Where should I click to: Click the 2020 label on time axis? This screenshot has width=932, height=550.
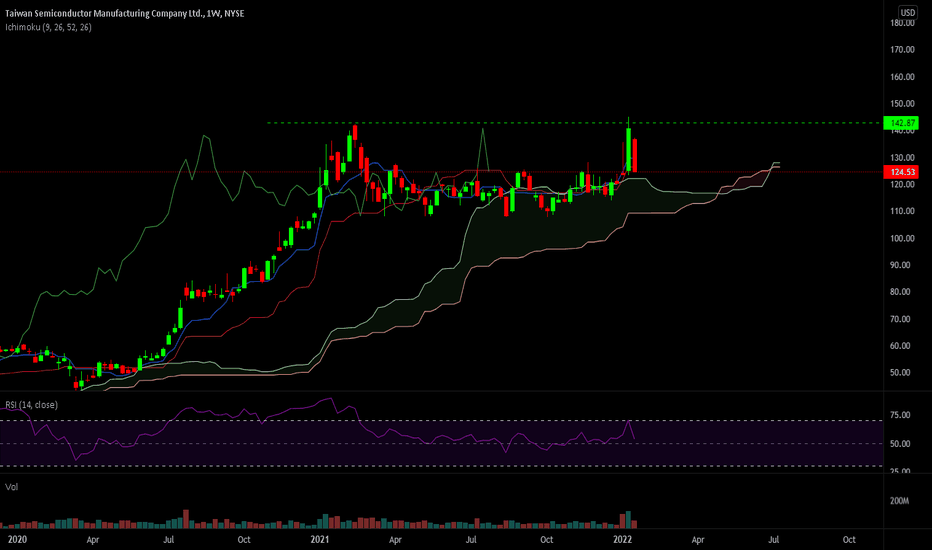click(17, 540)
